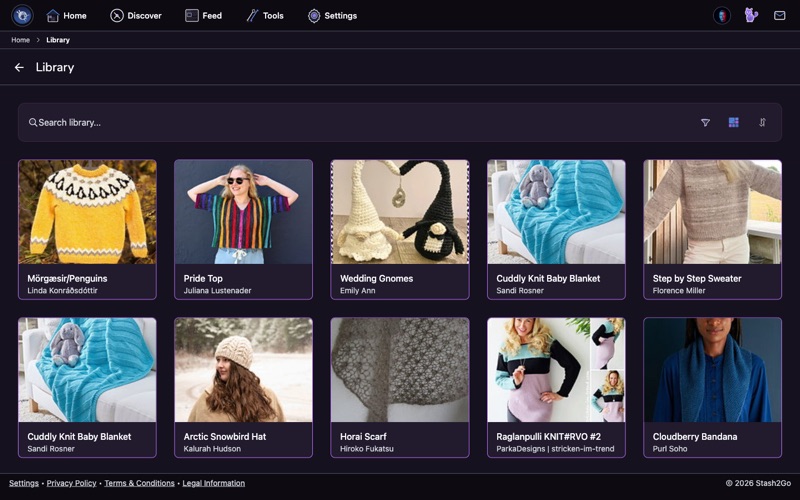Open the Tools menu item
The image size is (800, 500).
[265, 16]
